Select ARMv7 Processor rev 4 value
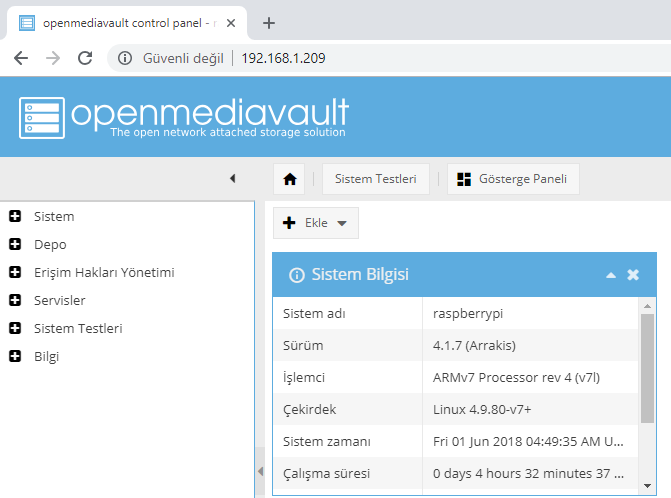The height and width of the screenshot is (498, 671). pos(516,377)
